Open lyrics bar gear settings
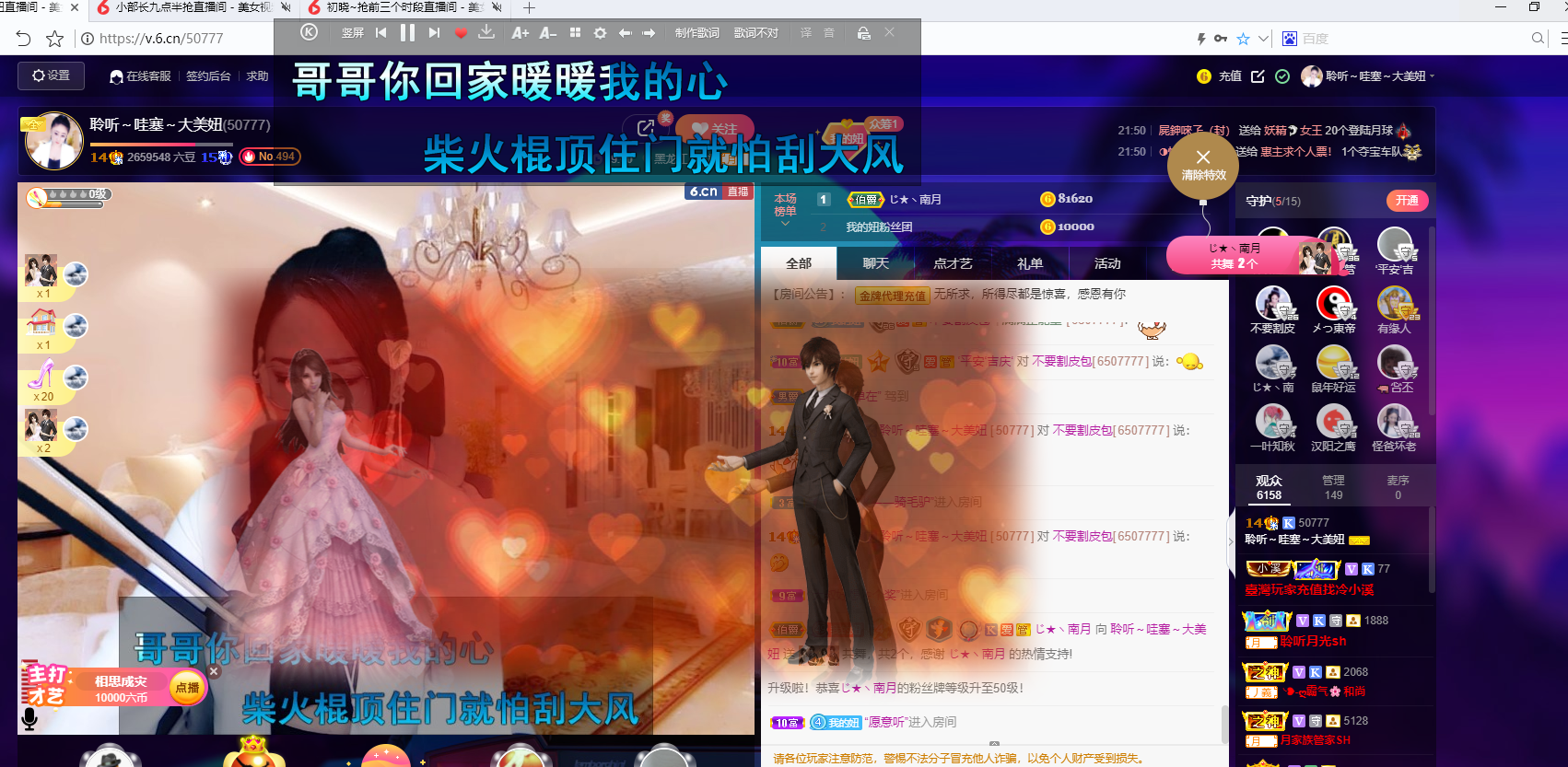 [600, 32]
